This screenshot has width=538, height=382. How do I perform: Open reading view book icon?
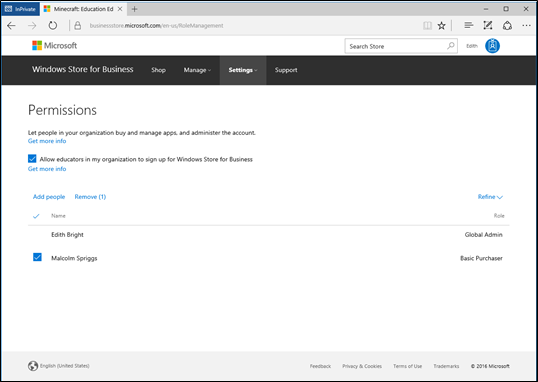[x=427, y=26]
